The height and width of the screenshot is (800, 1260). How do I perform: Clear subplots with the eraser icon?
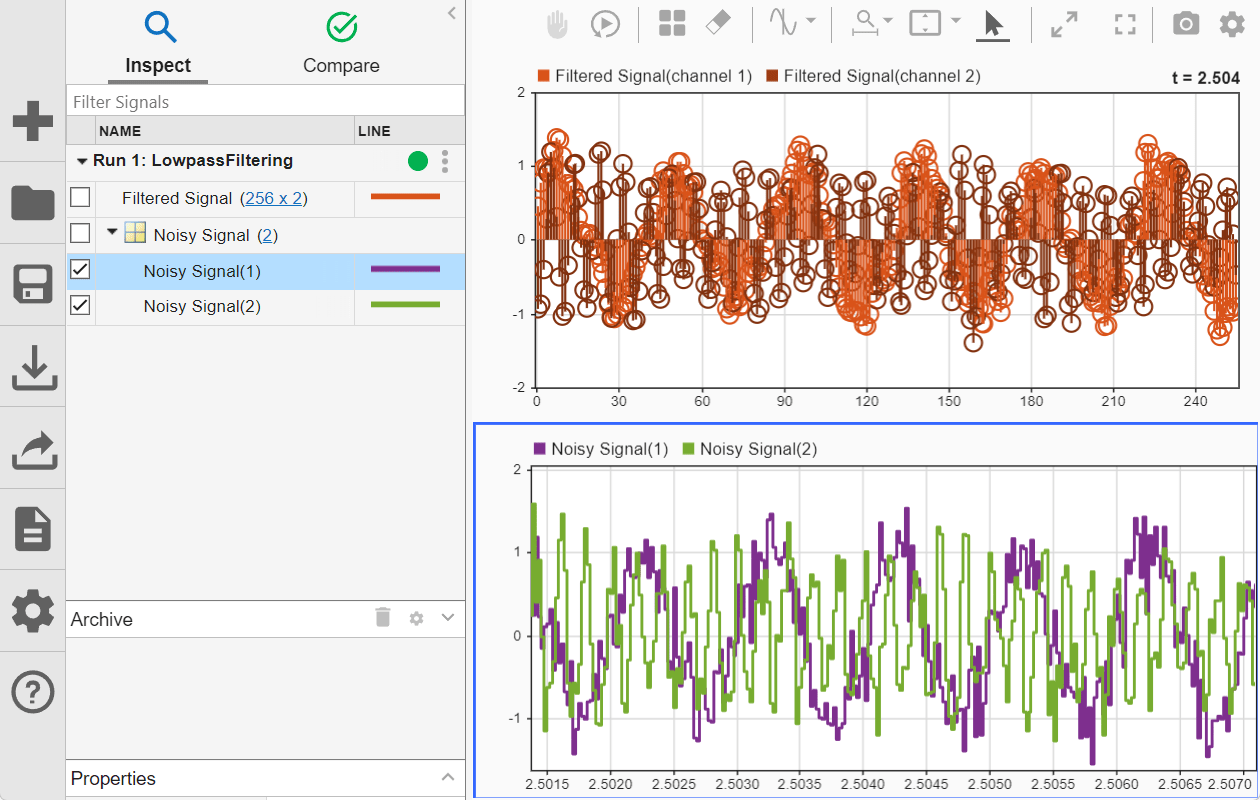718,22
